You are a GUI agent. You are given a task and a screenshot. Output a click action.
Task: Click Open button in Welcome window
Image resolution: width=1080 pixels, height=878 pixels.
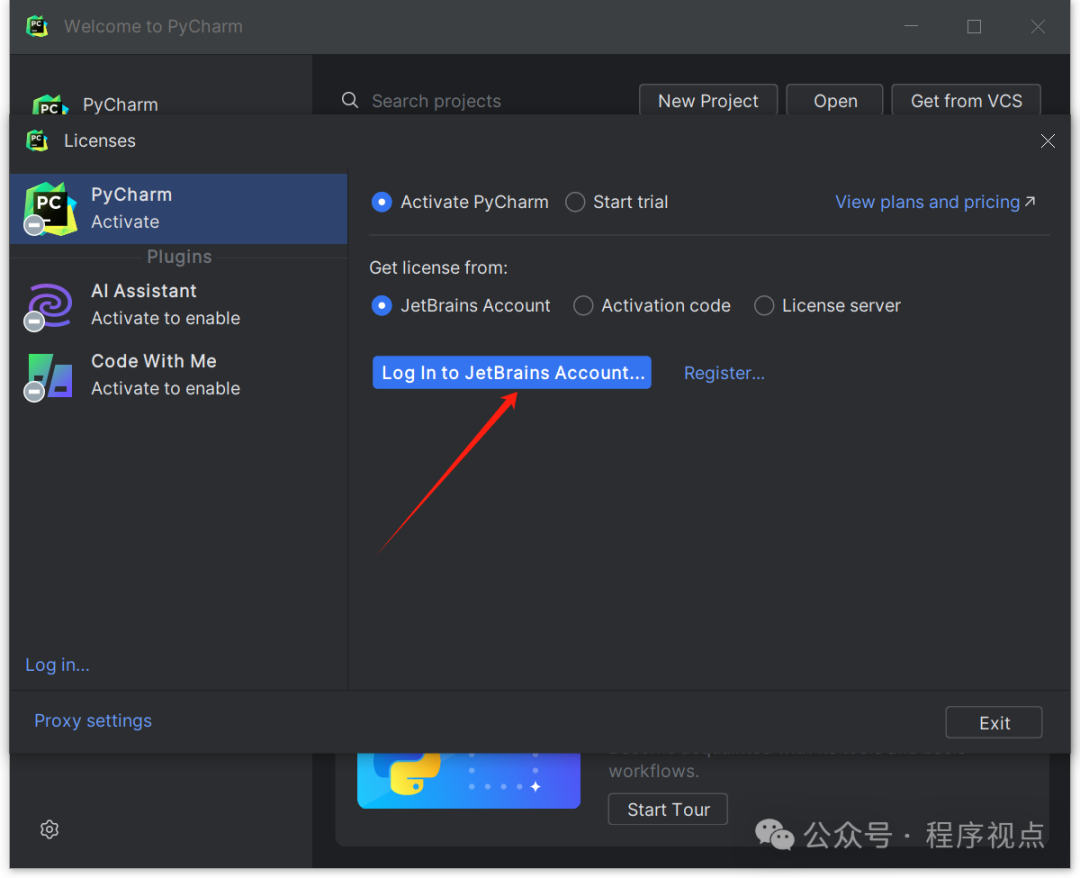(x=835, y=101)
